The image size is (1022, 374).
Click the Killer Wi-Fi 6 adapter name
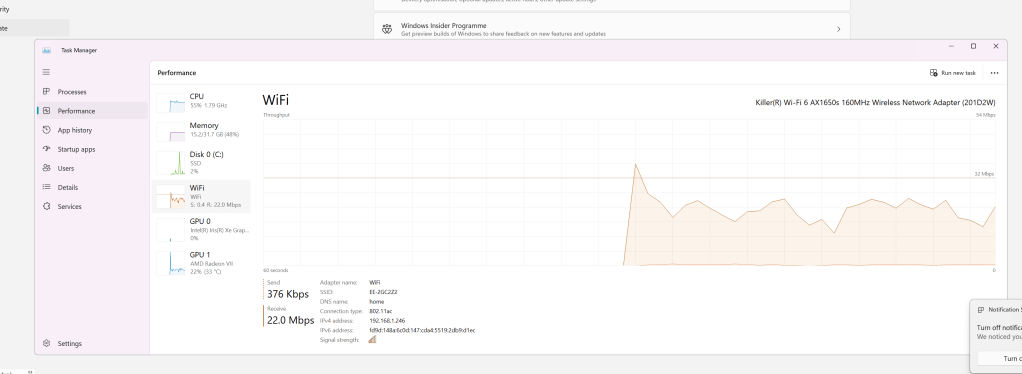[875, 102]
